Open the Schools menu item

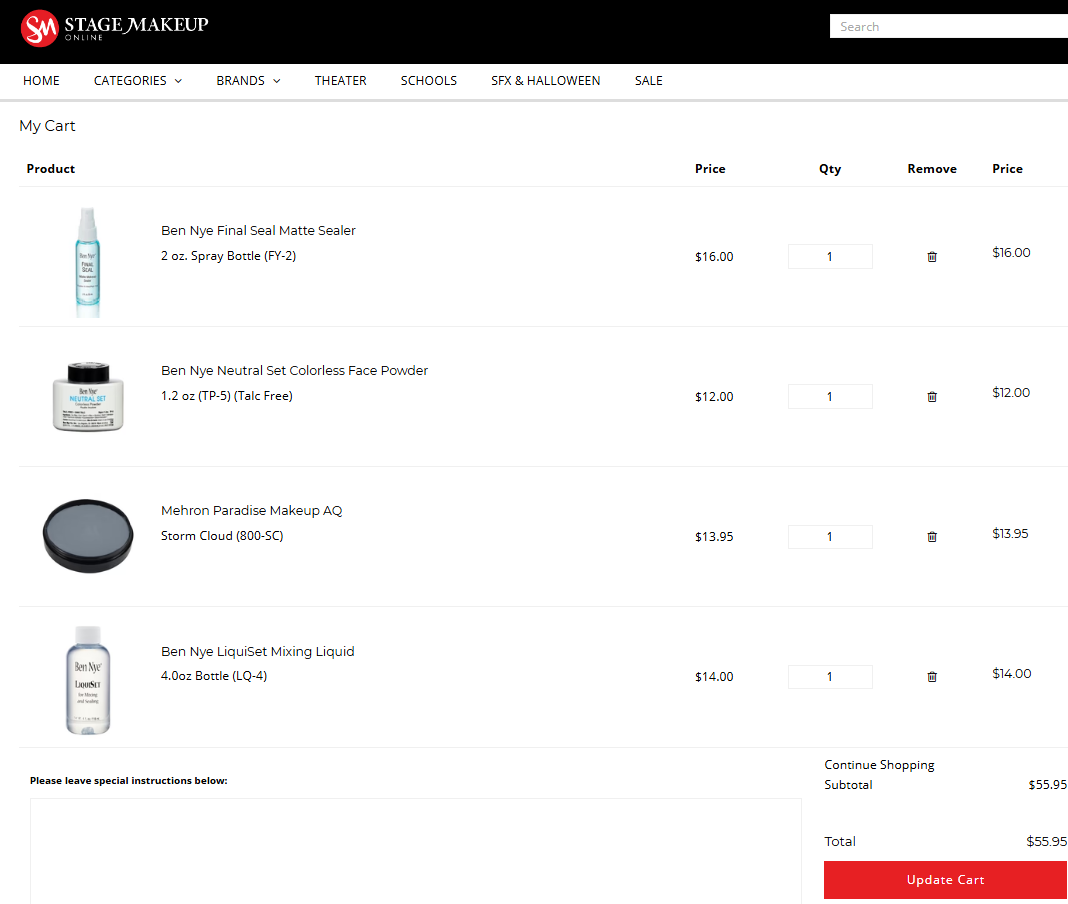tap(428, 80)
